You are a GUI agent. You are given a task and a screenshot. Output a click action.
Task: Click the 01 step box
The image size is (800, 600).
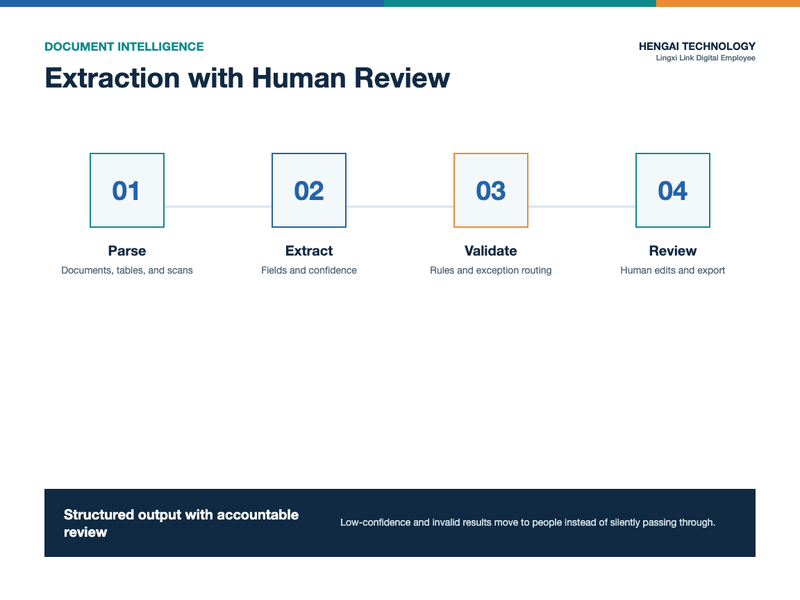tap(127, 190)
